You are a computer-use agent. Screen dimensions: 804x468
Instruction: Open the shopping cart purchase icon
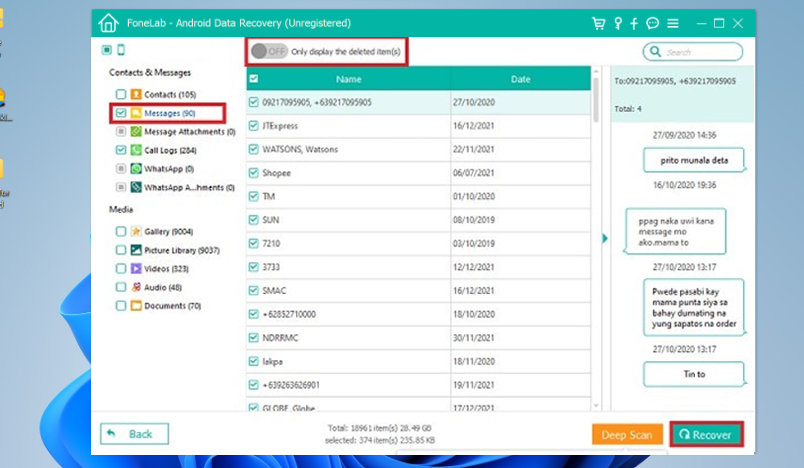[598, 23]
